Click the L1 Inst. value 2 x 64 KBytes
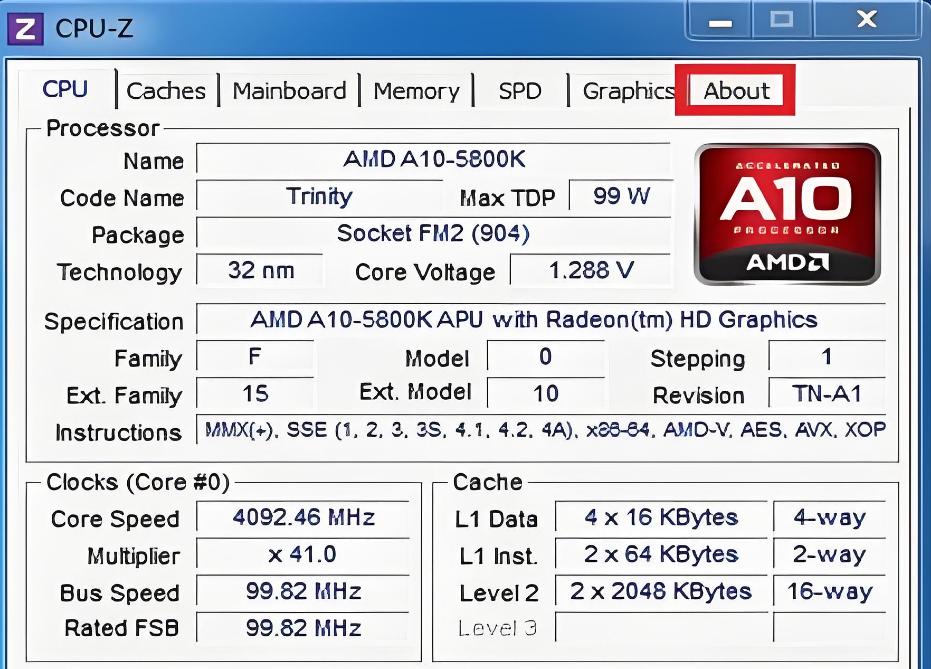The height and width of the screenshot is (669, 931). coord(661,554)
